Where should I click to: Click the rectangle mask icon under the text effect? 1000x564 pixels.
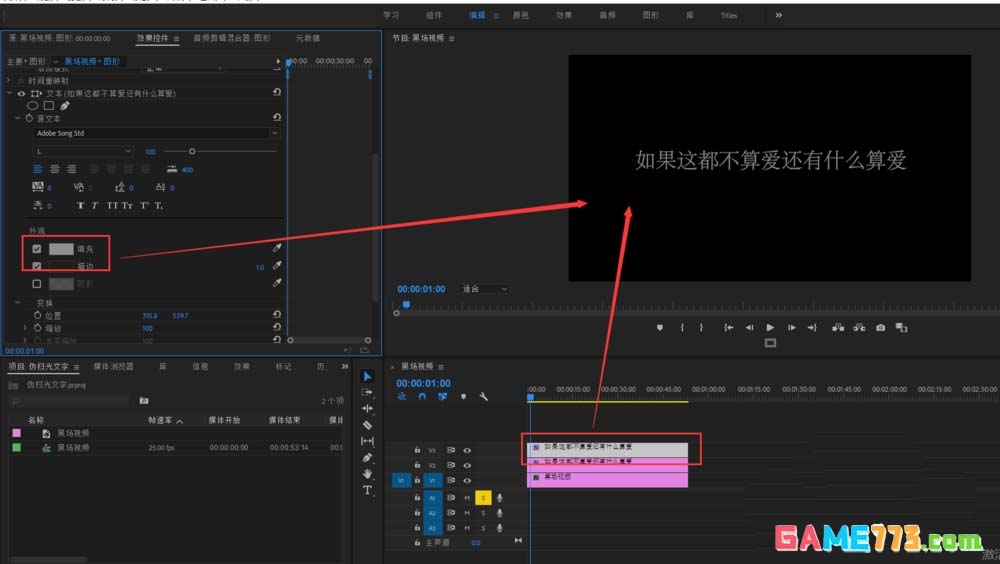48,105
